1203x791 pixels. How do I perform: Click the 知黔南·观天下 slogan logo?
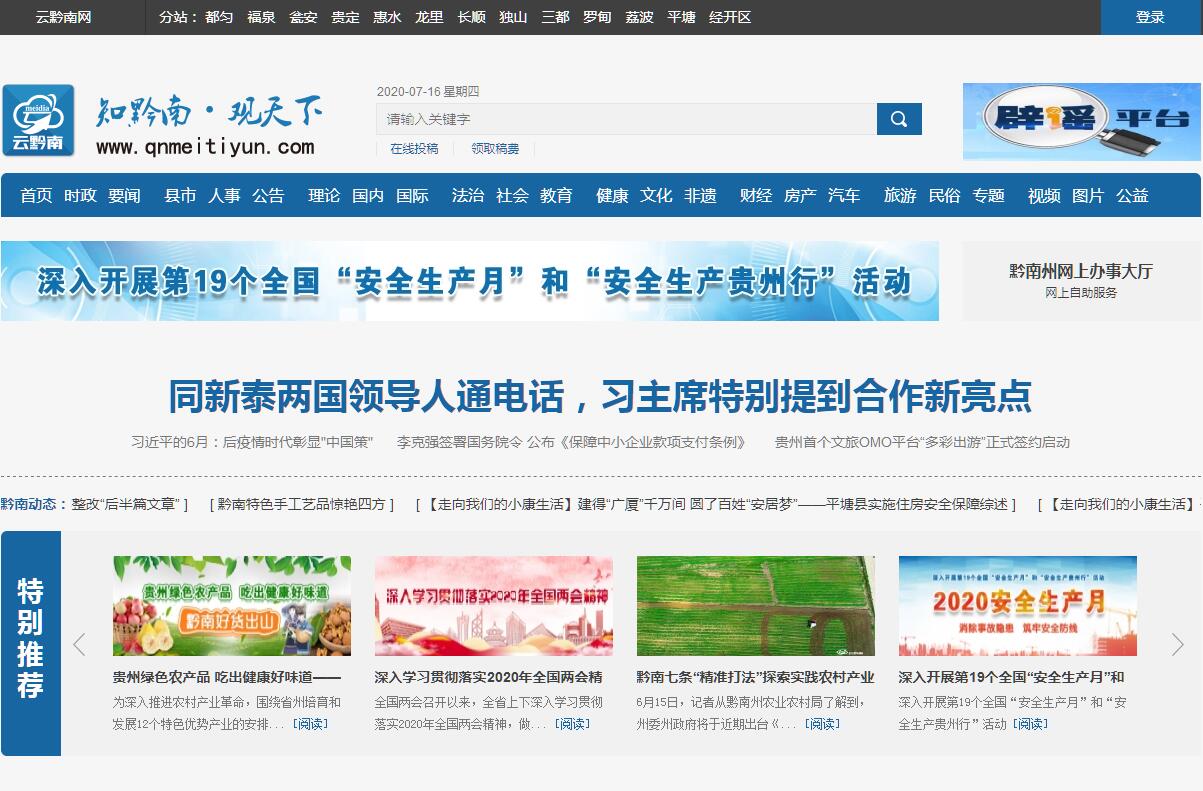208,123
